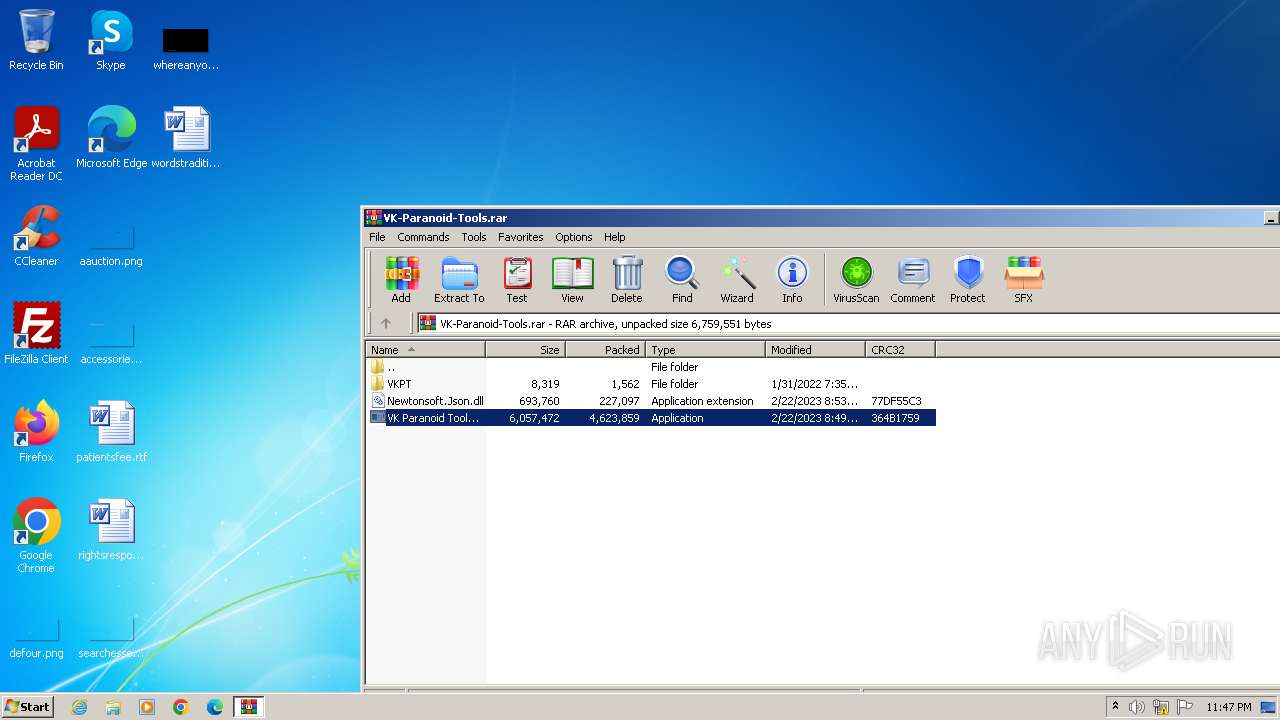Select the Firefox desktop shortcut
1280x720 pixels.
click(36, 432)
